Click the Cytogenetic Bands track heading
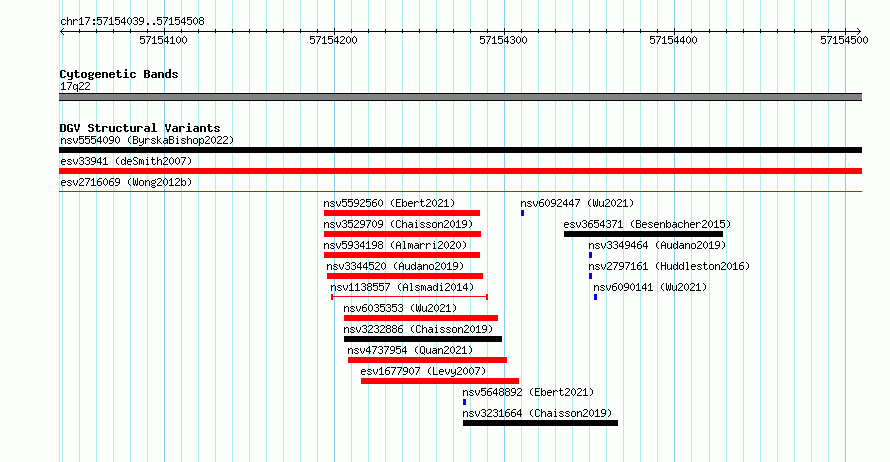Screen dimensions: 890x462 point(119,74)
